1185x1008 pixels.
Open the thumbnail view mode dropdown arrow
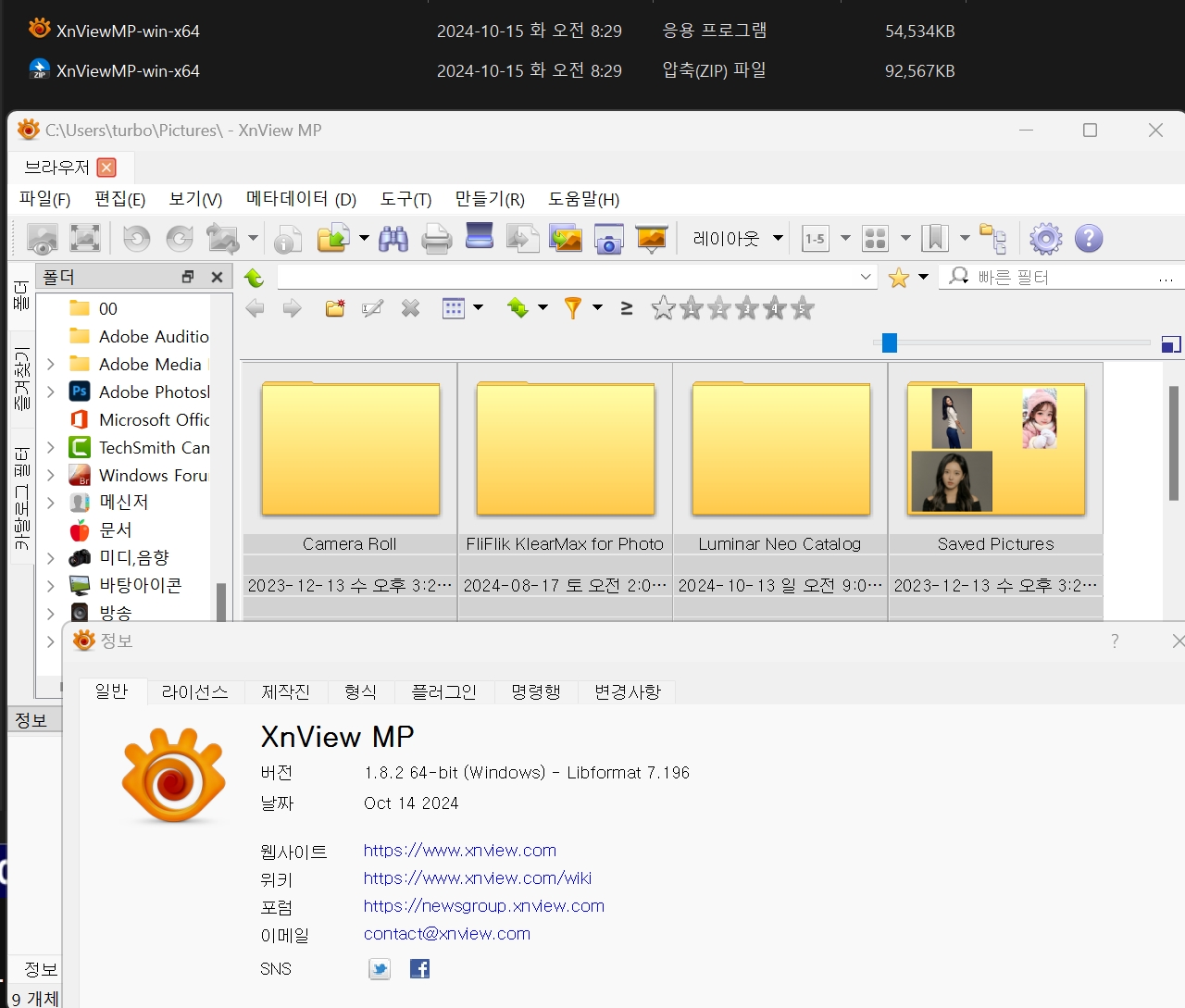pos(905,239)
